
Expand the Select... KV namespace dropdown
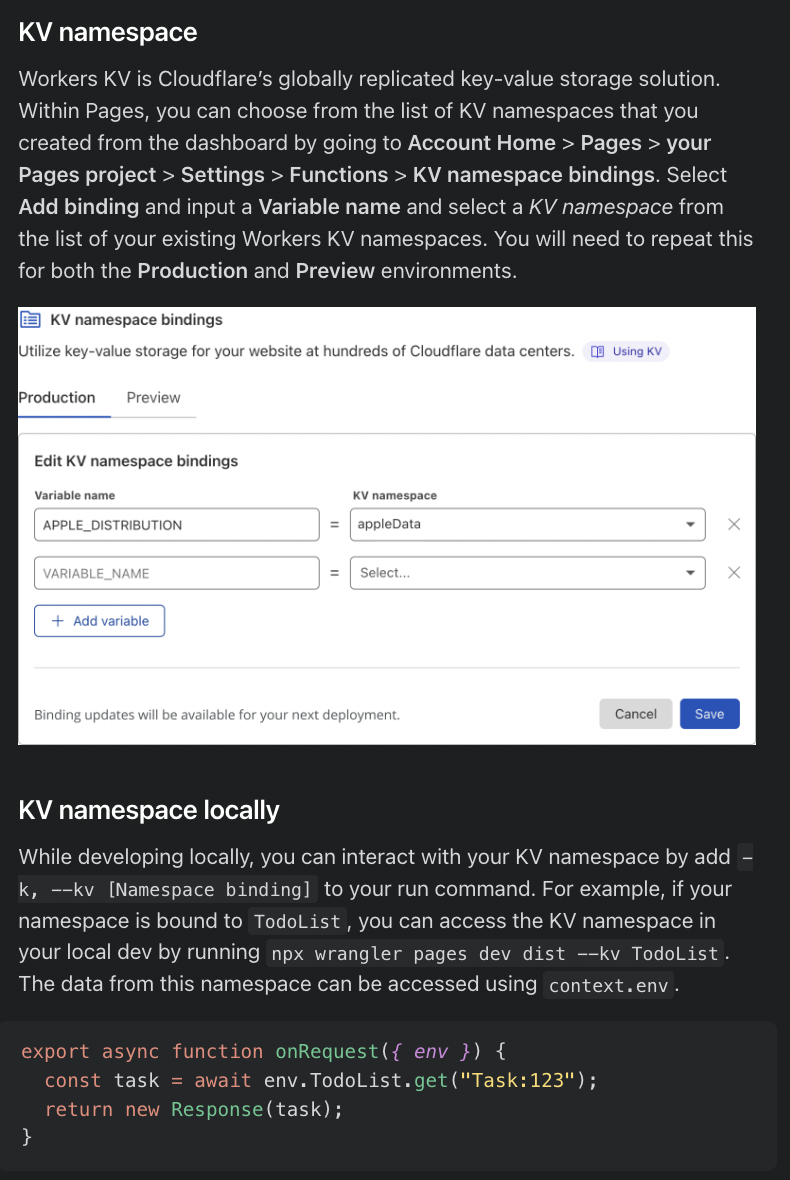(527, 573)
